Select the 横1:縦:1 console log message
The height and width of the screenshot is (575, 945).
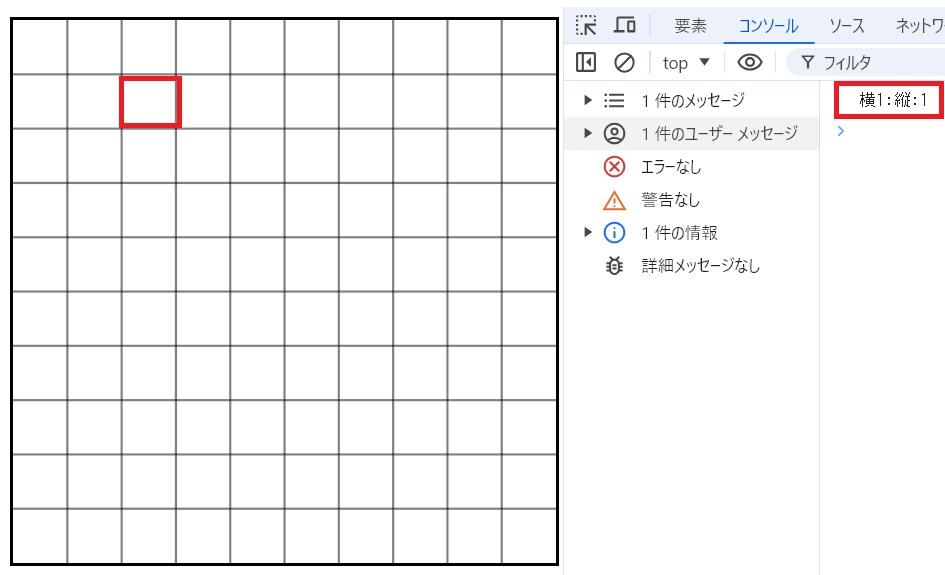893,100
